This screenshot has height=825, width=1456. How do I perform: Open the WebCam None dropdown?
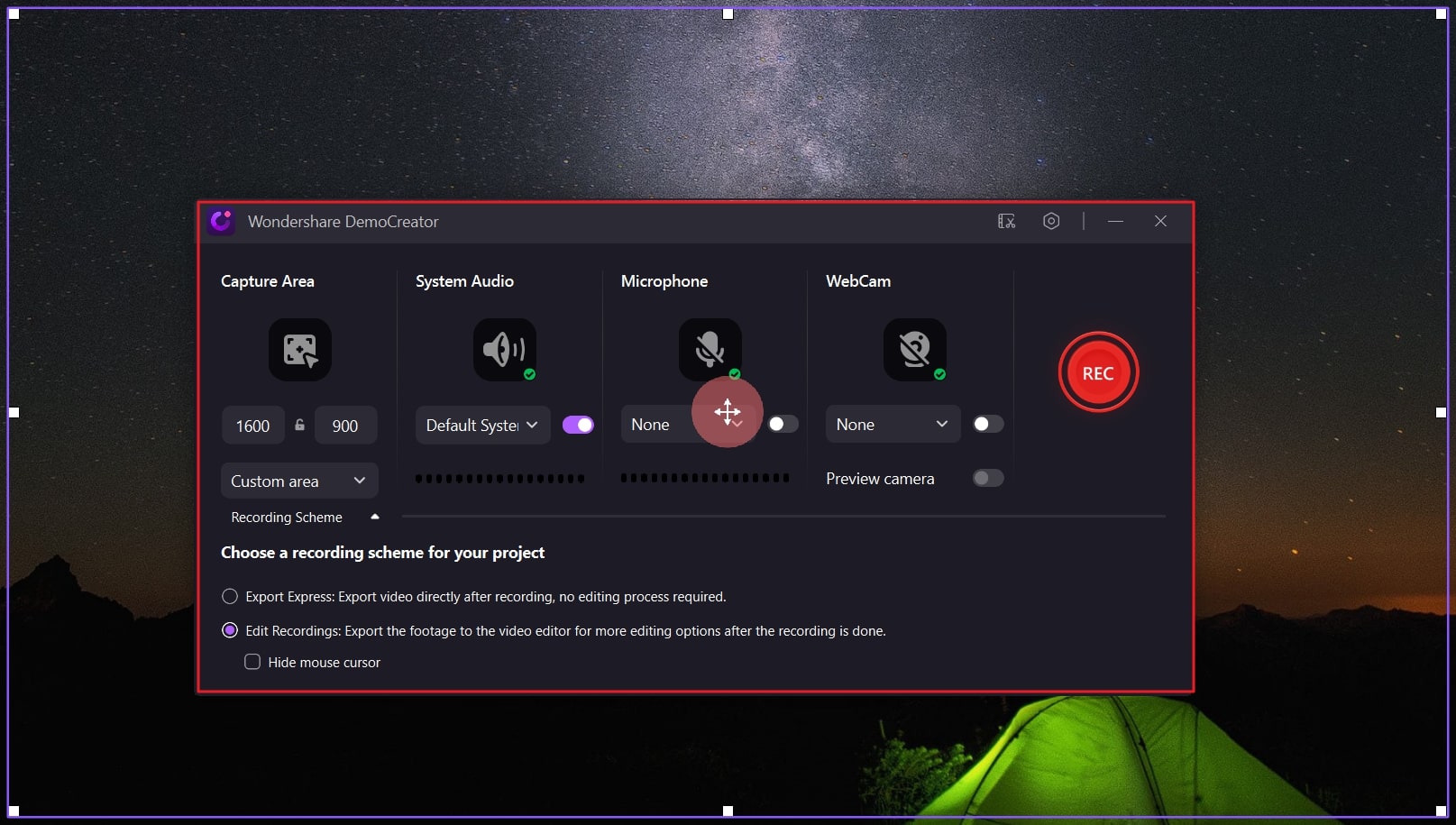tap(893, 425)
